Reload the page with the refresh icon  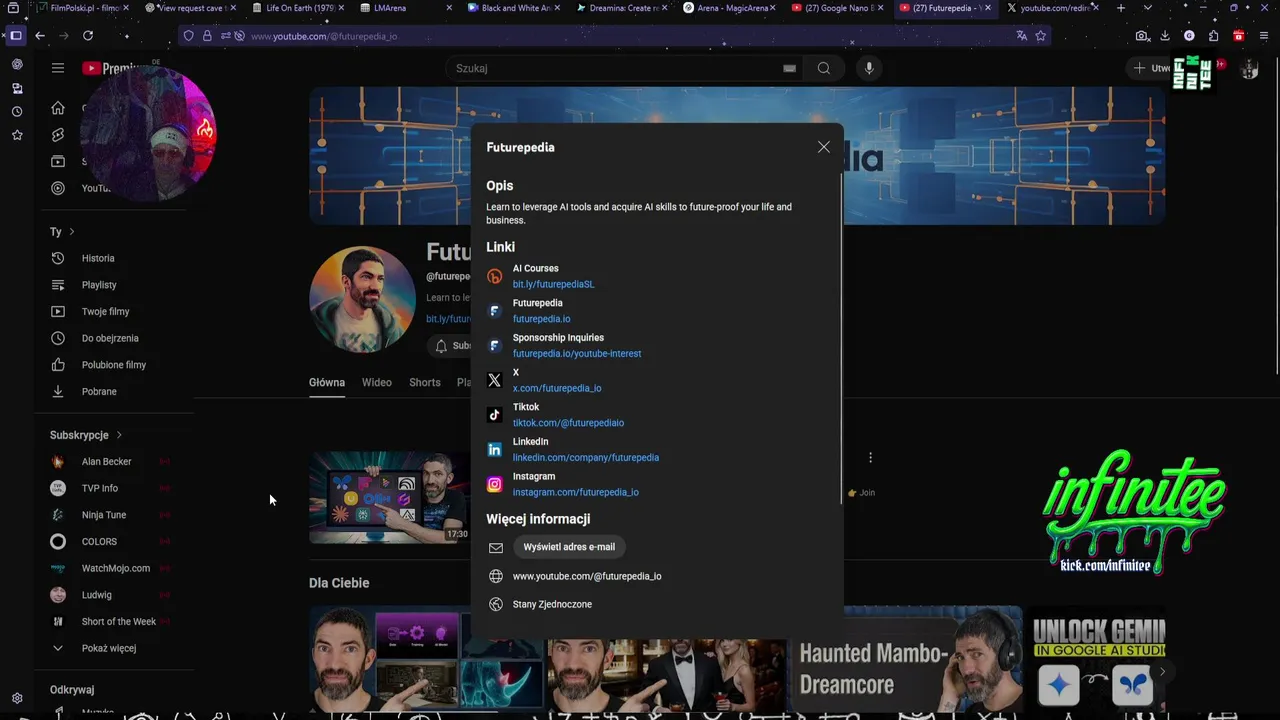click(88, 35)
